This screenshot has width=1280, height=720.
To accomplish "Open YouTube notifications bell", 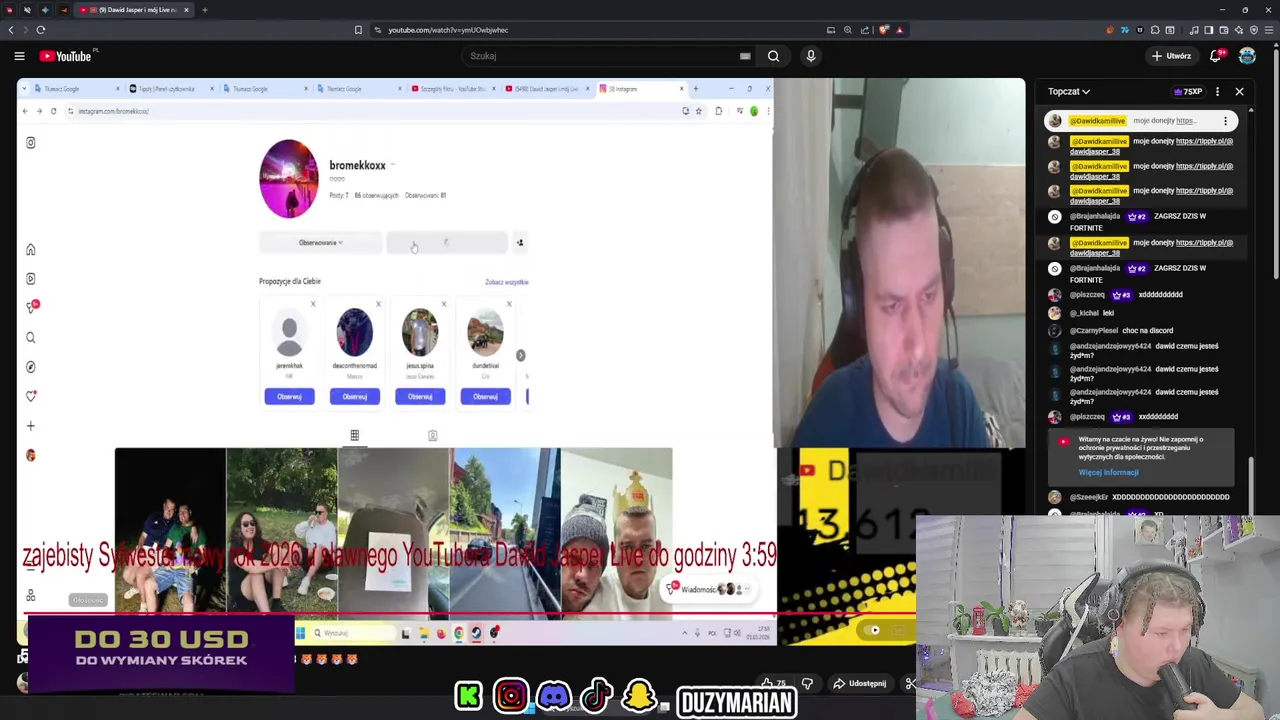I will pos(1216,56).
